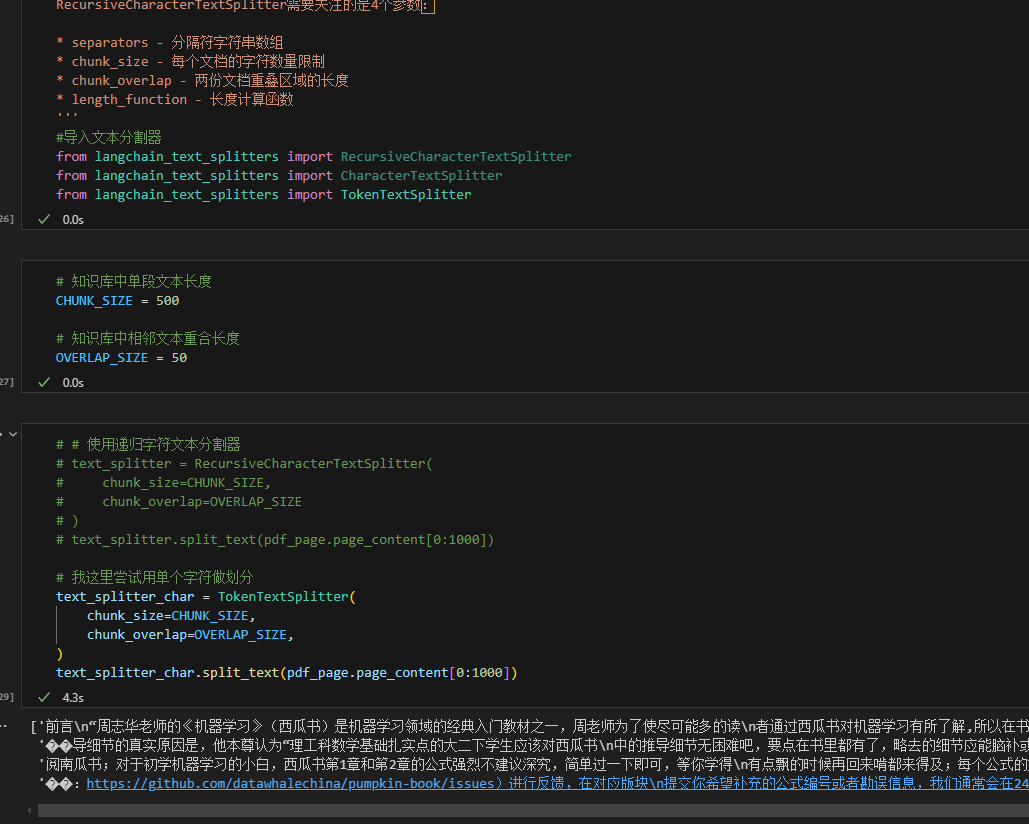This screenshot has height=824, width=1029.
Task: Click comment '#导入文本分割器'
Action: pos(109,137)
